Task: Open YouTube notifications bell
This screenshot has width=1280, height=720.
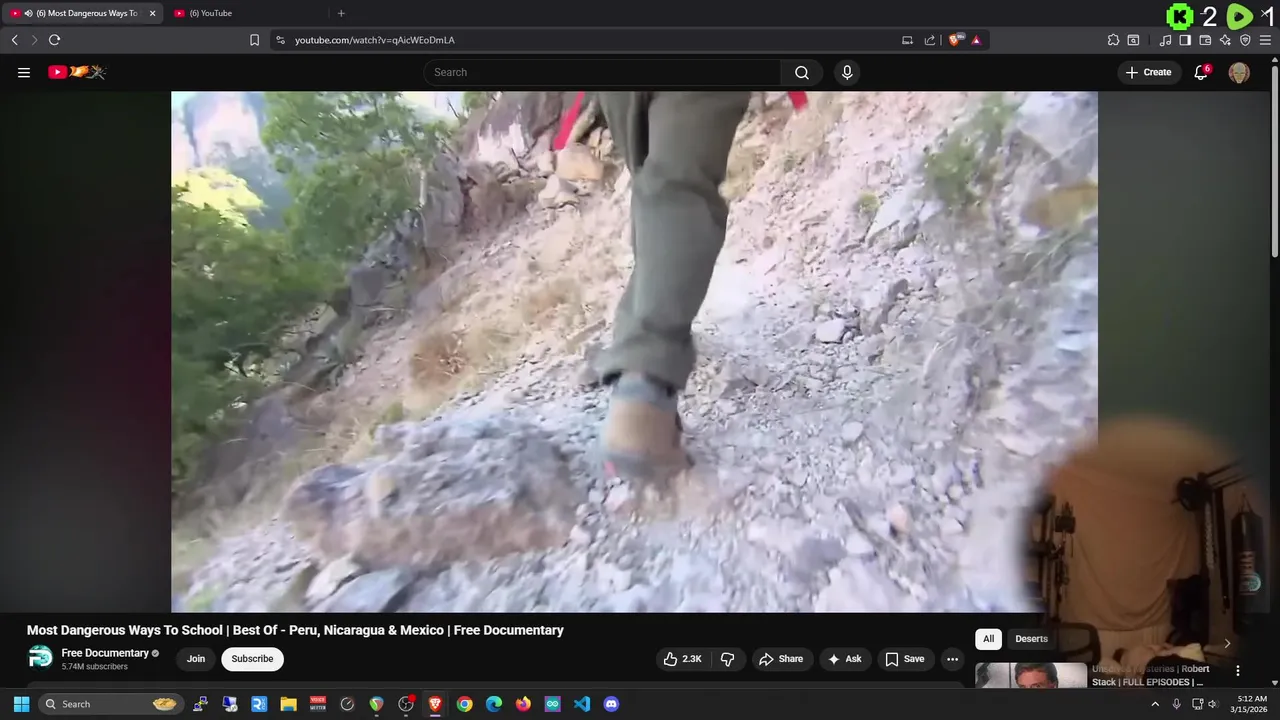Action: [x=1202, y=72]
